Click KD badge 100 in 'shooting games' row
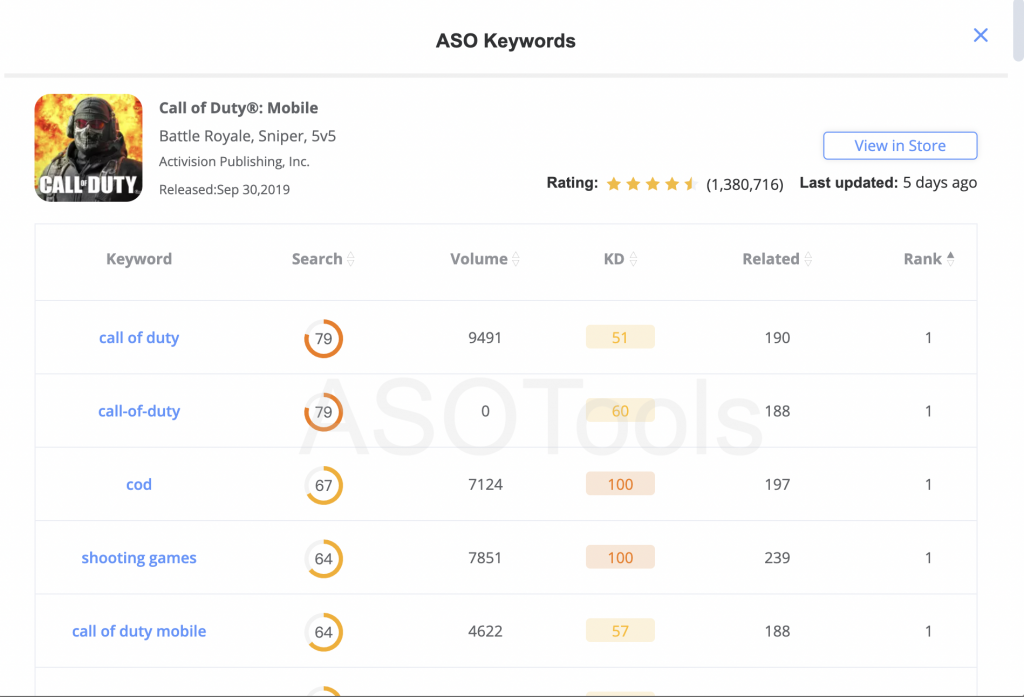Viewport: 1024px width, 697px height. pos(620,557)
